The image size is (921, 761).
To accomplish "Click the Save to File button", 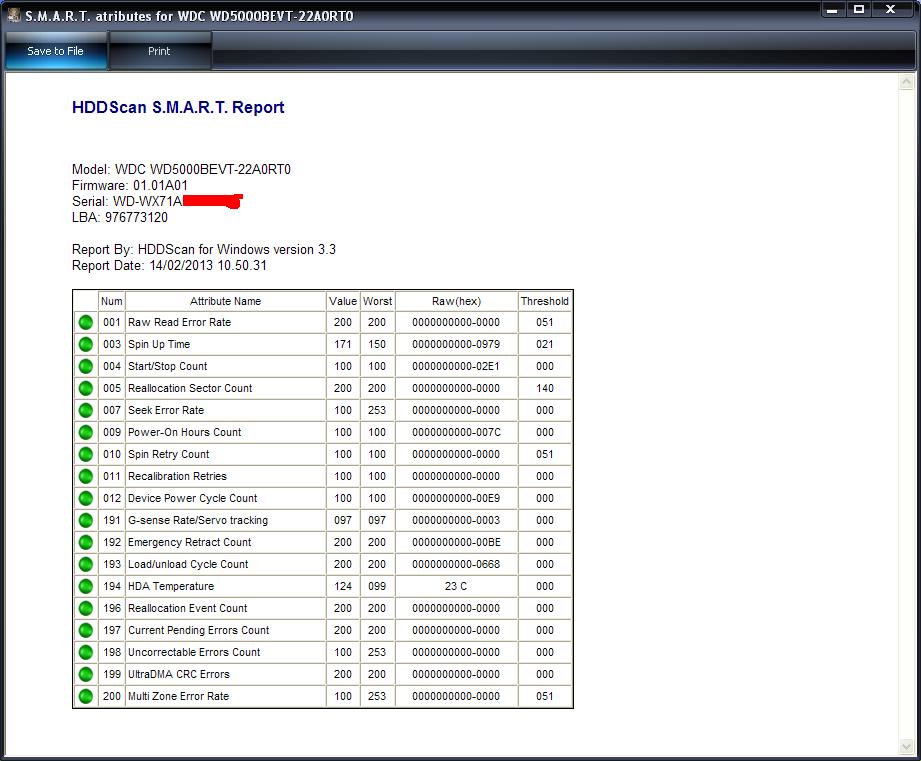I will (56, 51).
